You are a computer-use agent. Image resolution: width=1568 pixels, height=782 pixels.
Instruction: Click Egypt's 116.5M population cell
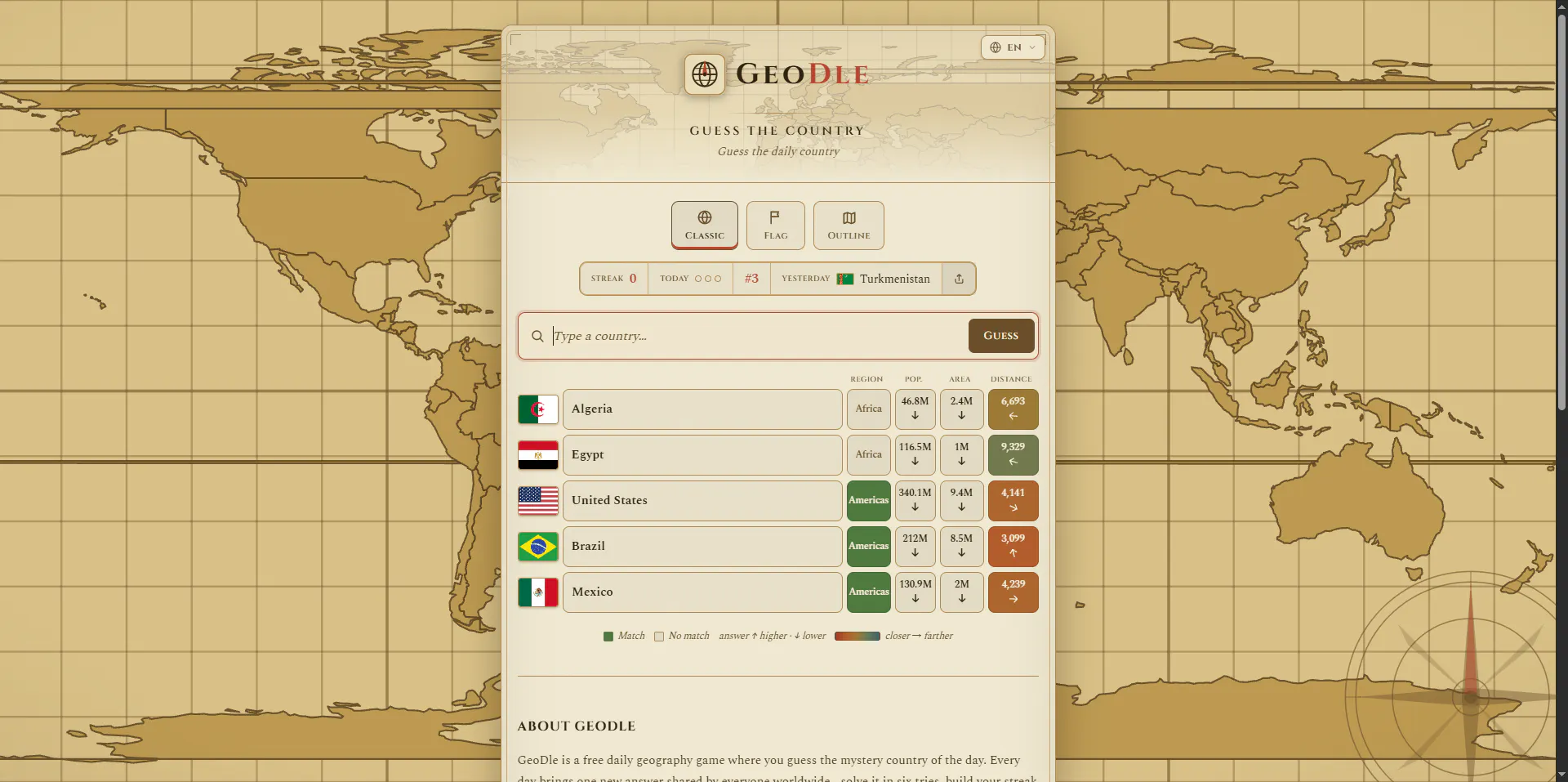[915, 455]
